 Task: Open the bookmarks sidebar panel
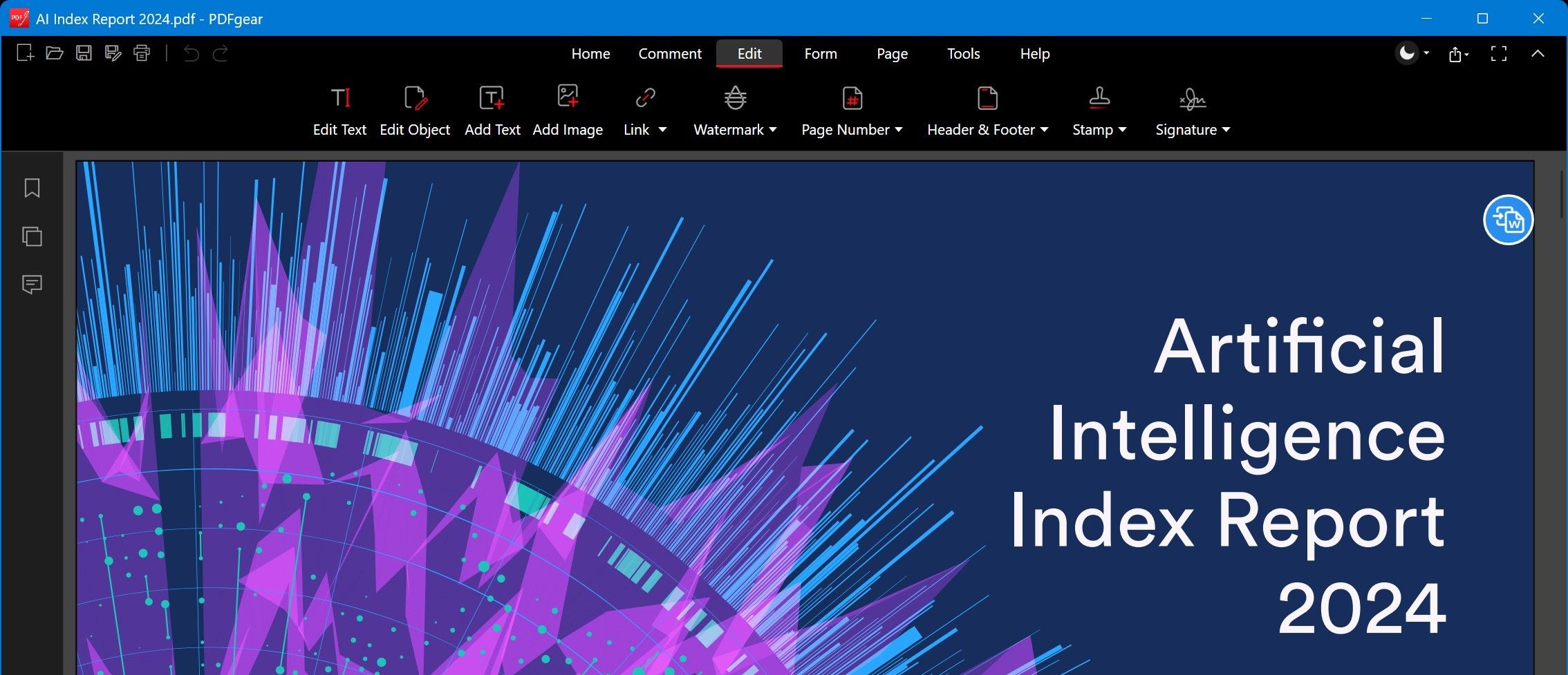tap(32, 188)
